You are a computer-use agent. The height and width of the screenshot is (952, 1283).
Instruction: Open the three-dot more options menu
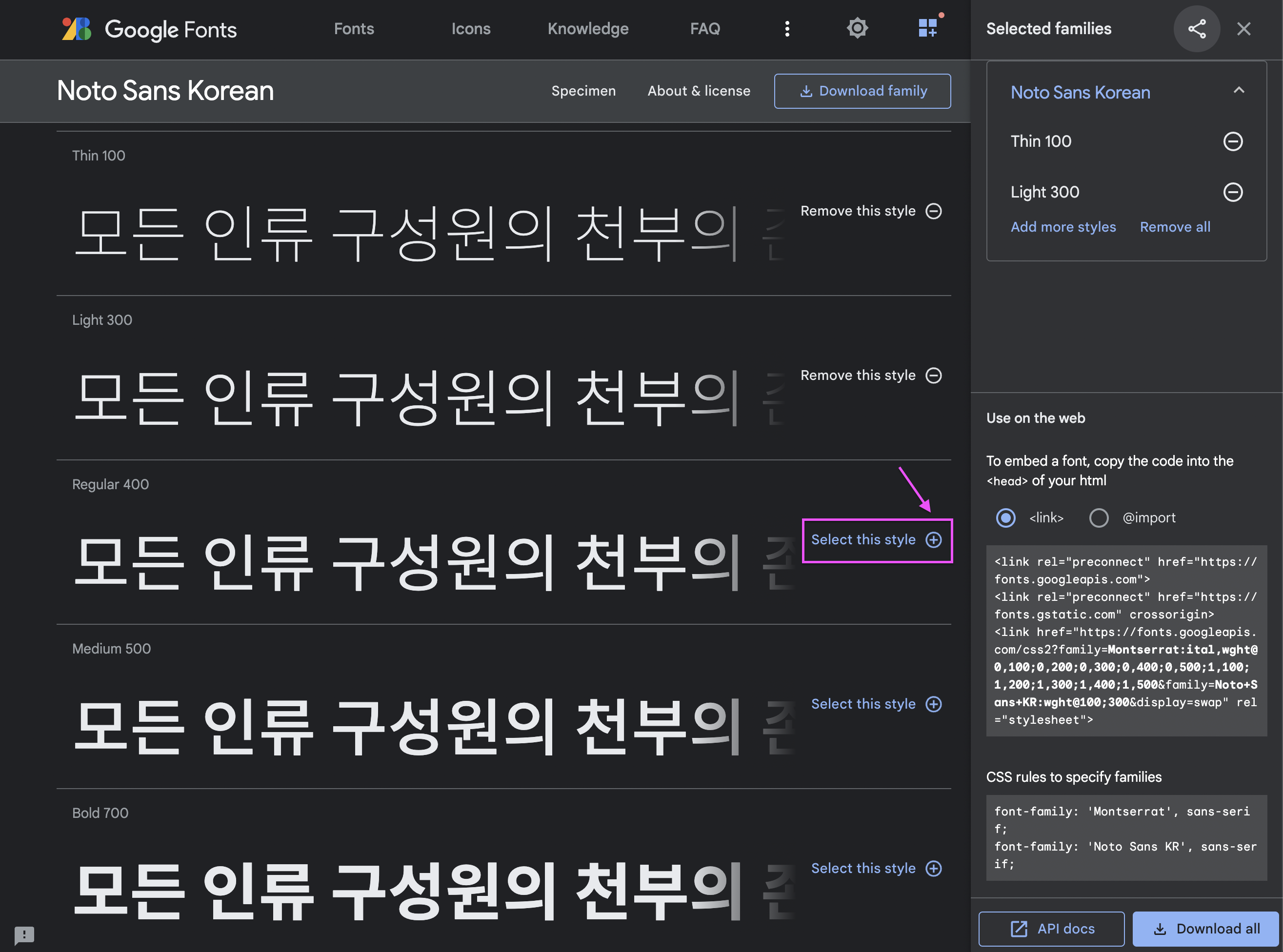(787, 29)
